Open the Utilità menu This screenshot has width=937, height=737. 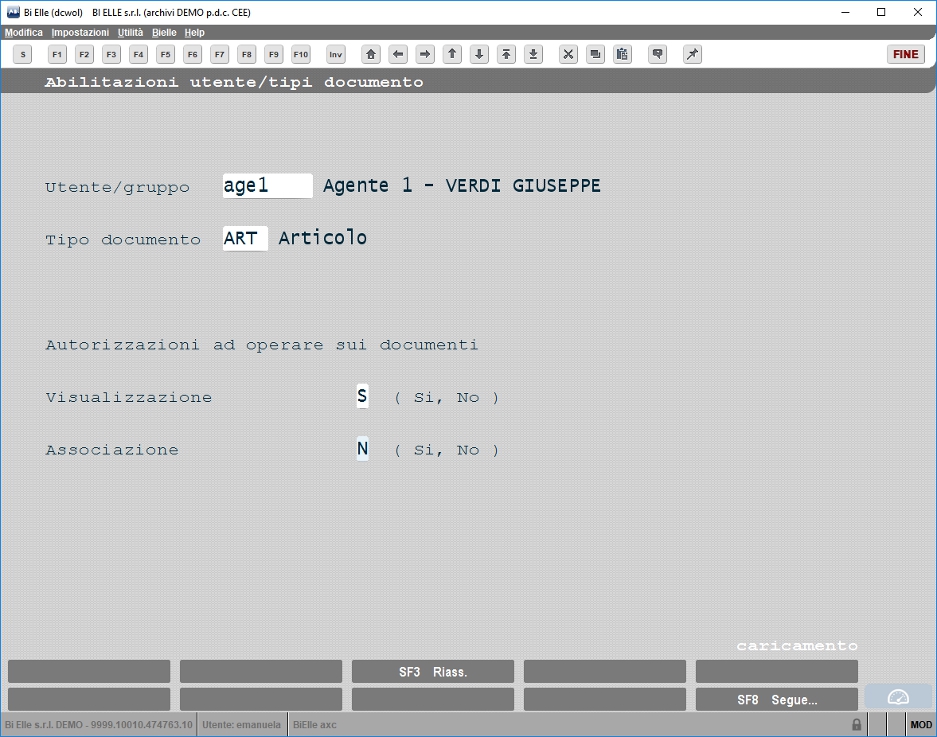tap(130, 32)
